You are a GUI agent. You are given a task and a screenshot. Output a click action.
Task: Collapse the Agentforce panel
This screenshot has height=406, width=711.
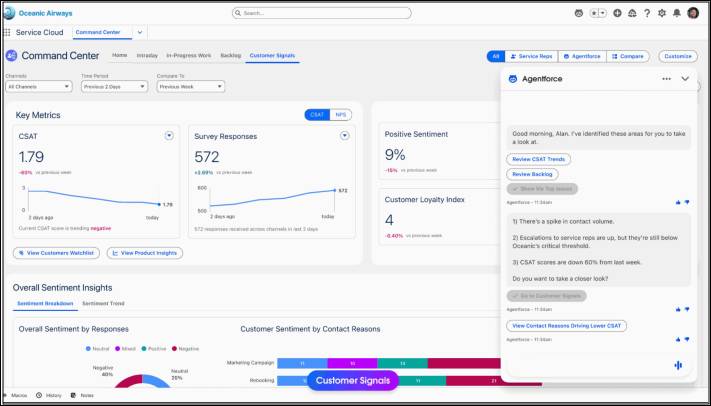(685, 79)
